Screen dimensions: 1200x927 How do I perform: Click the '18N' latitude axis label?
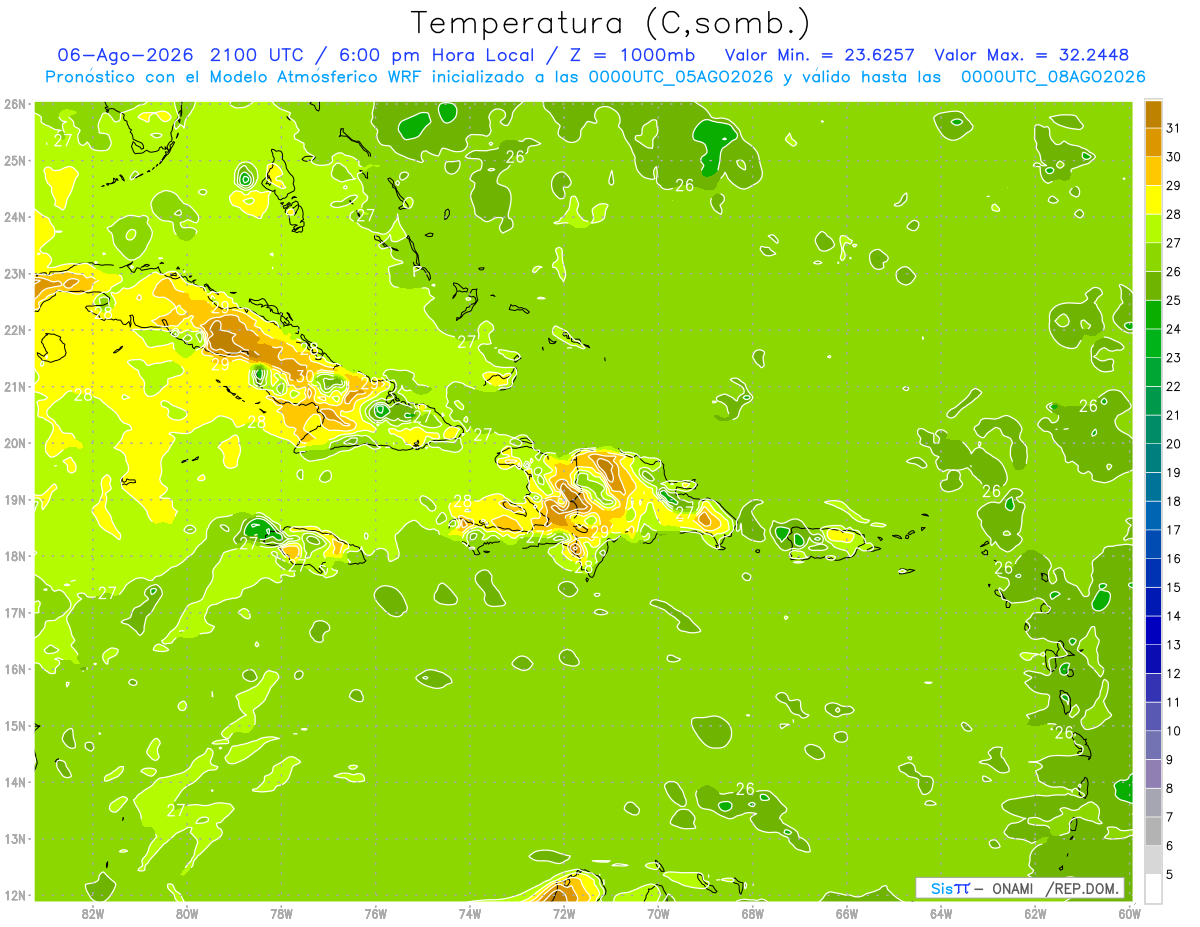tap(16, 556)
